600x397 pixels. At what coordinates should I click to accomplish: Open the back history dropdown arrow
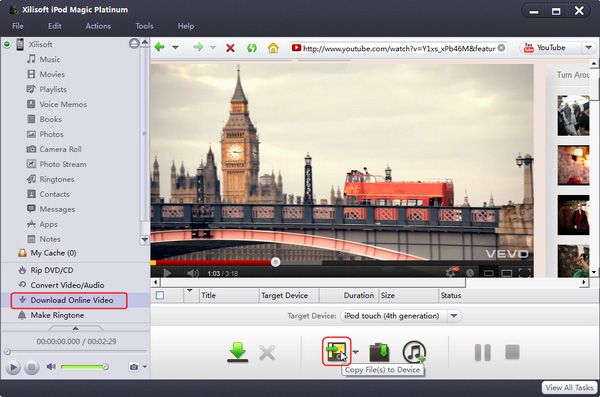coord(175,48)
